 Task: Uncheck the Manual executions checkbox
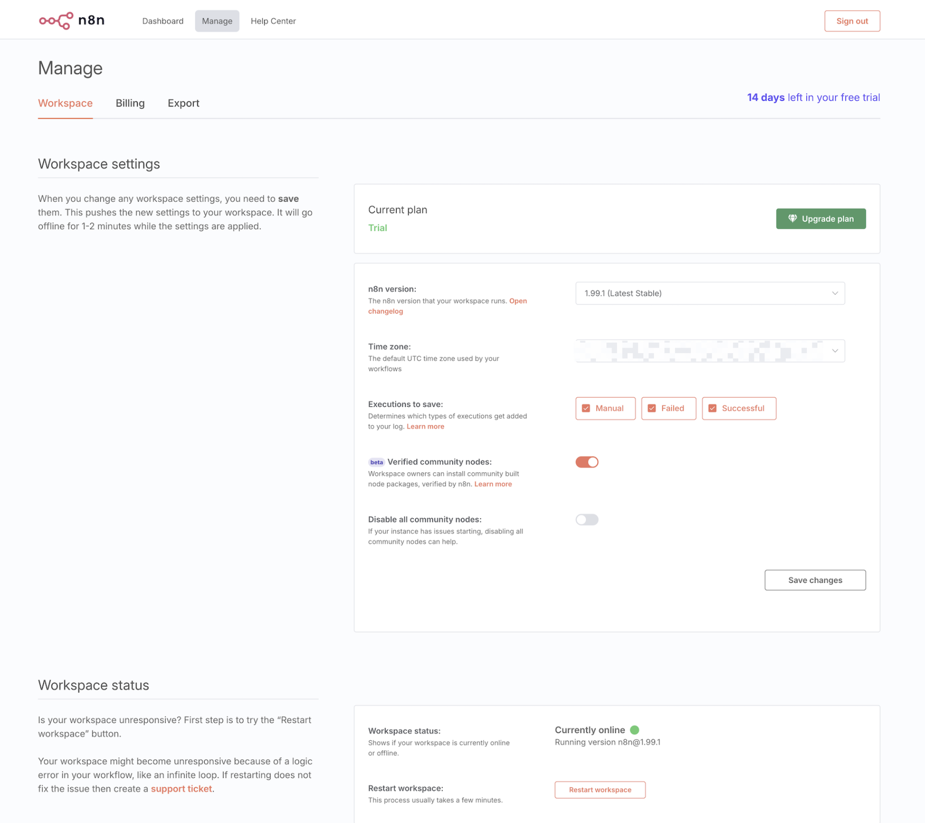[586, 408]
